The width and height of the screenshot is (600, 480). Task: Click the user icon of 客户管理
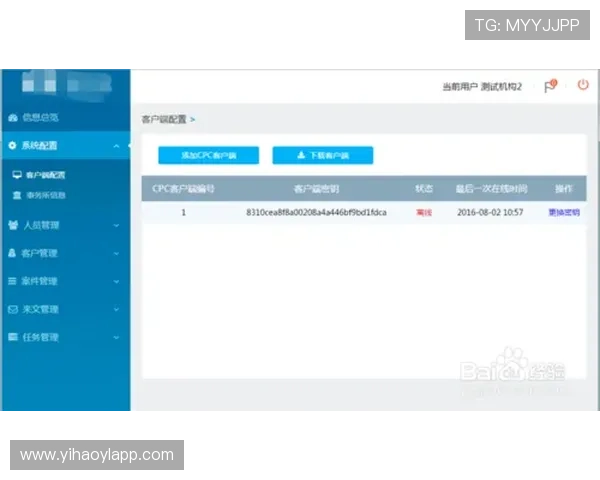pyautogui.click(x=12, y=253)
